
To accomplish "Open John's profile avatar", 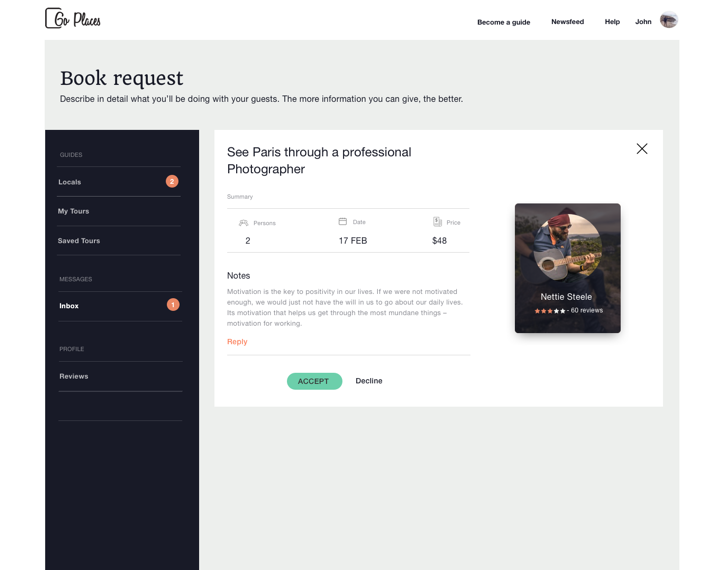I will [669, 20].
